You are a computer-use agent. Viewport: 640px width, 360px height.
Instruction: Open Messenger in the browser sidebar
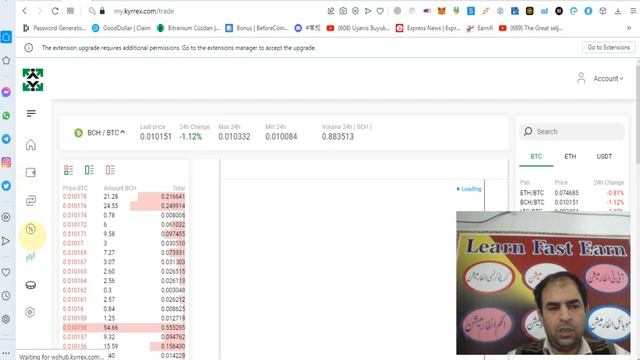[6, 92]
